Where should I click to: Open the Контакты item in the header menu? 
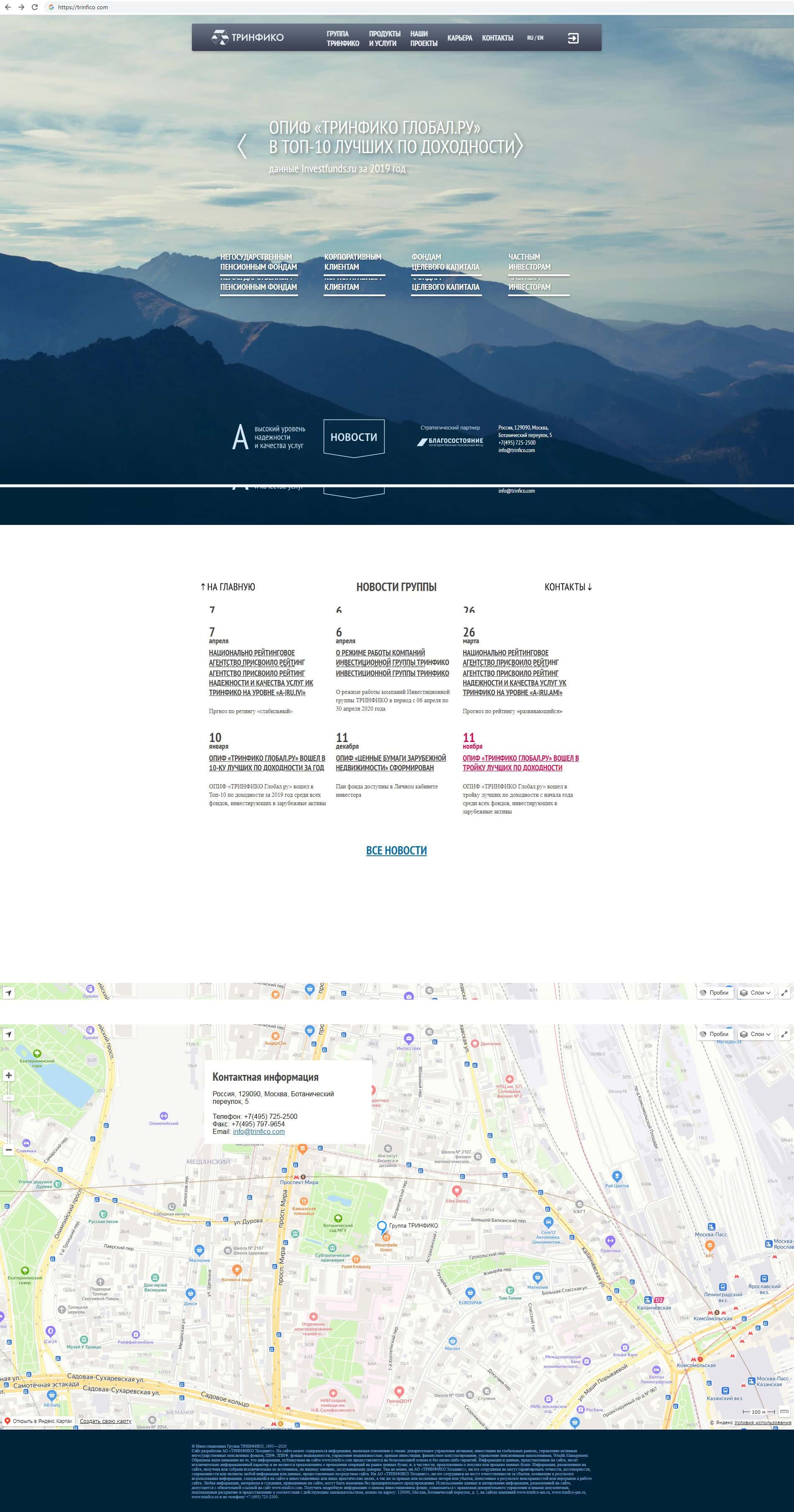pos(497,38)
